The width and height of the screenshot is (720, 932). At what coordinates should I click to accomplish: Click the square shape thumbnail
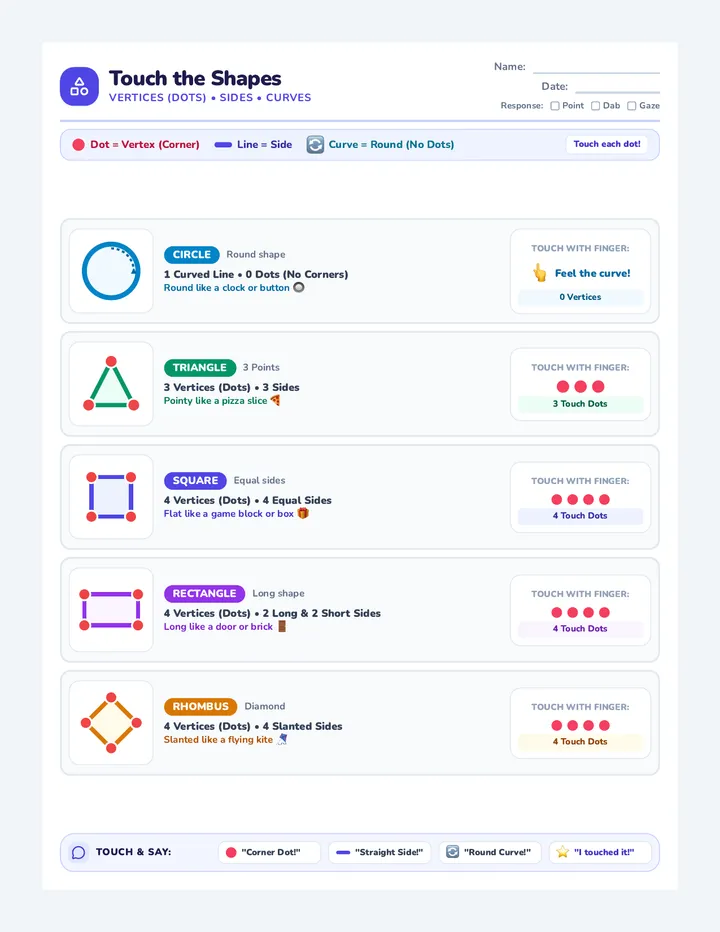pos(111,497)
